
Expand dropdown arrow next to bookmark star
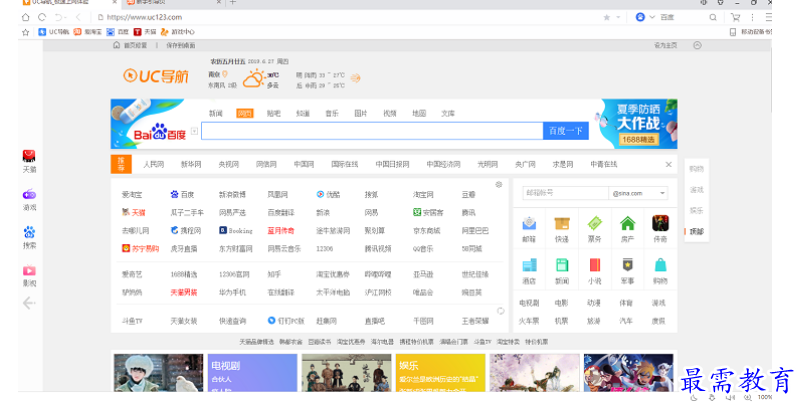(618, 17)
